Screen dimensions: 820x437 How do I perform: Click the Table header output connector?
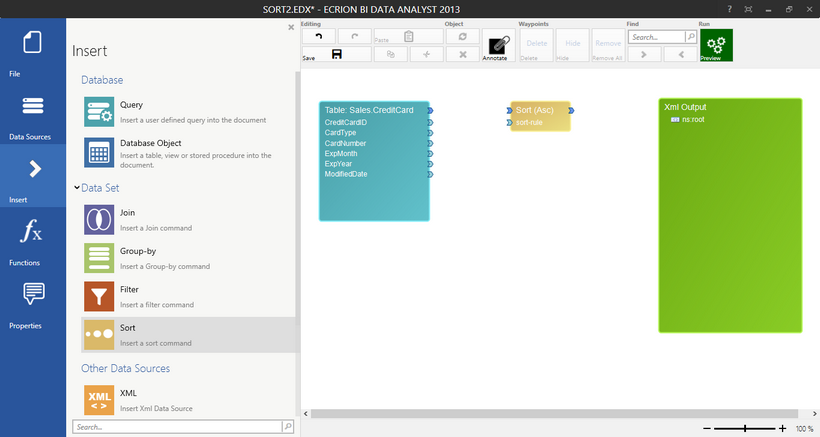coord(430,110)
